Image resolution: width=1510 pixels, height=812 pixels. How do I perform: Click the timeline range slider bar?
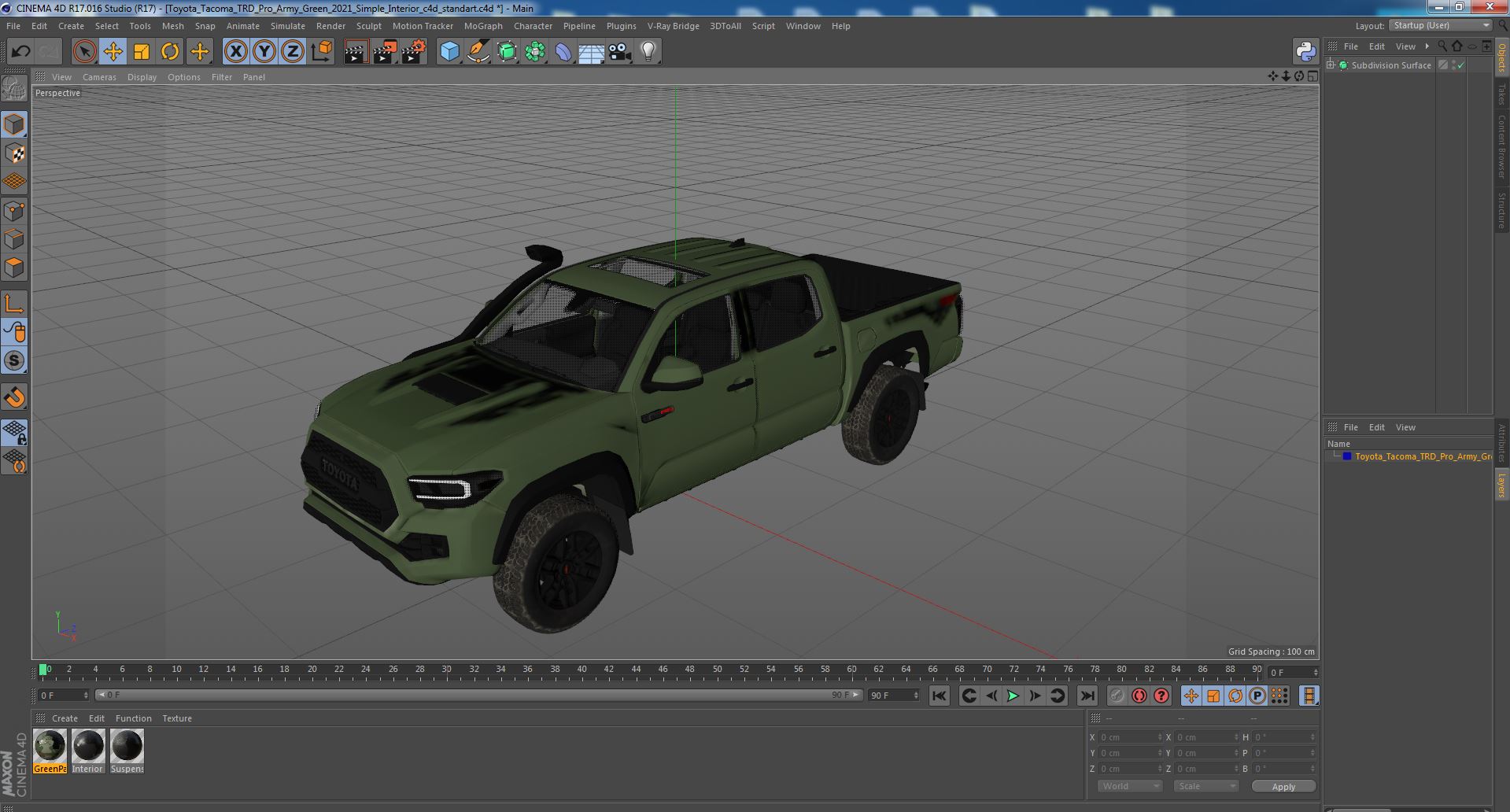478,696
